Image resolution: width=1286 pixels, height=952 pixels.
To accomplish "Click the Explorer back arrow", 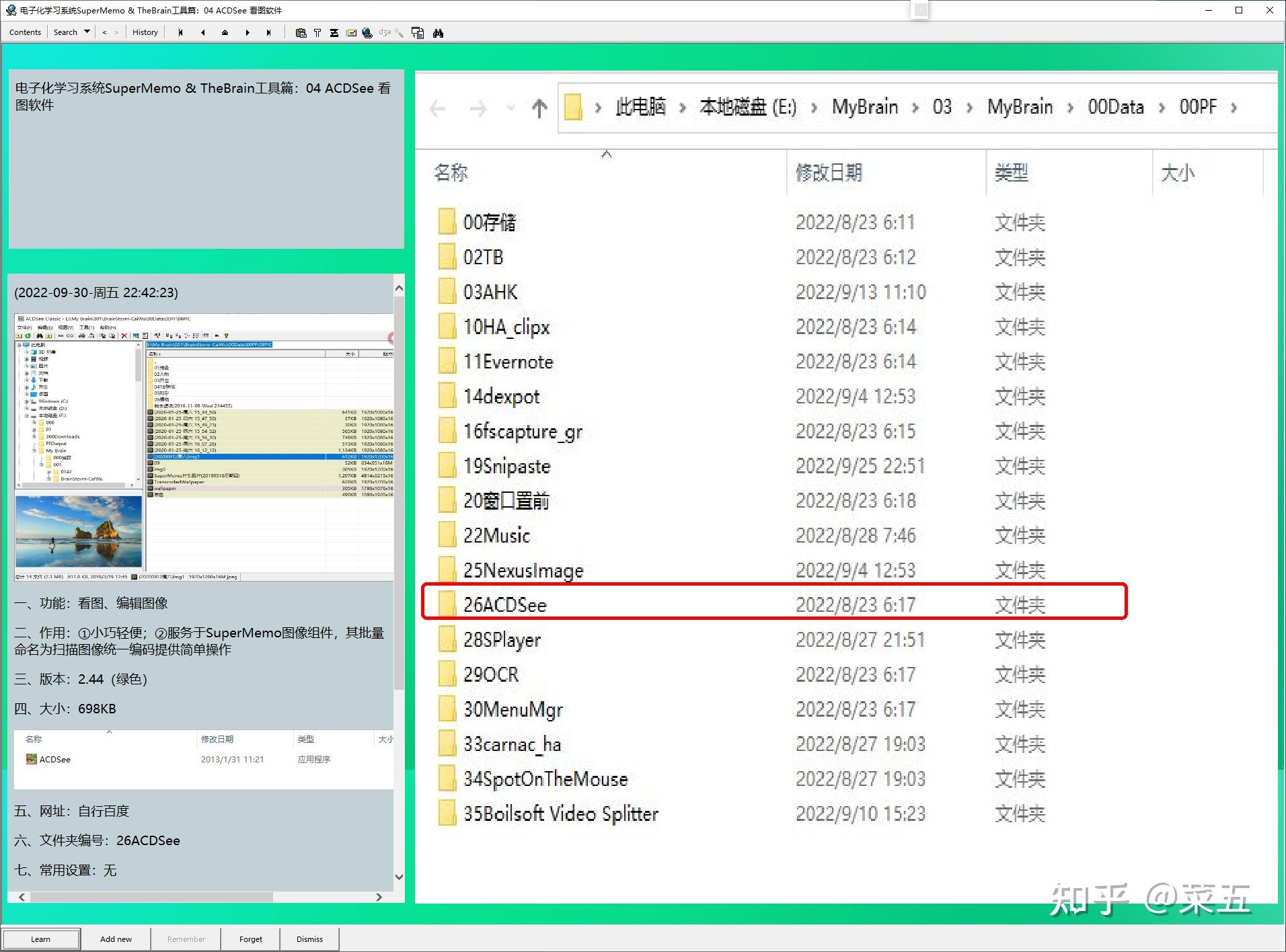I will (x=438, y=108).
